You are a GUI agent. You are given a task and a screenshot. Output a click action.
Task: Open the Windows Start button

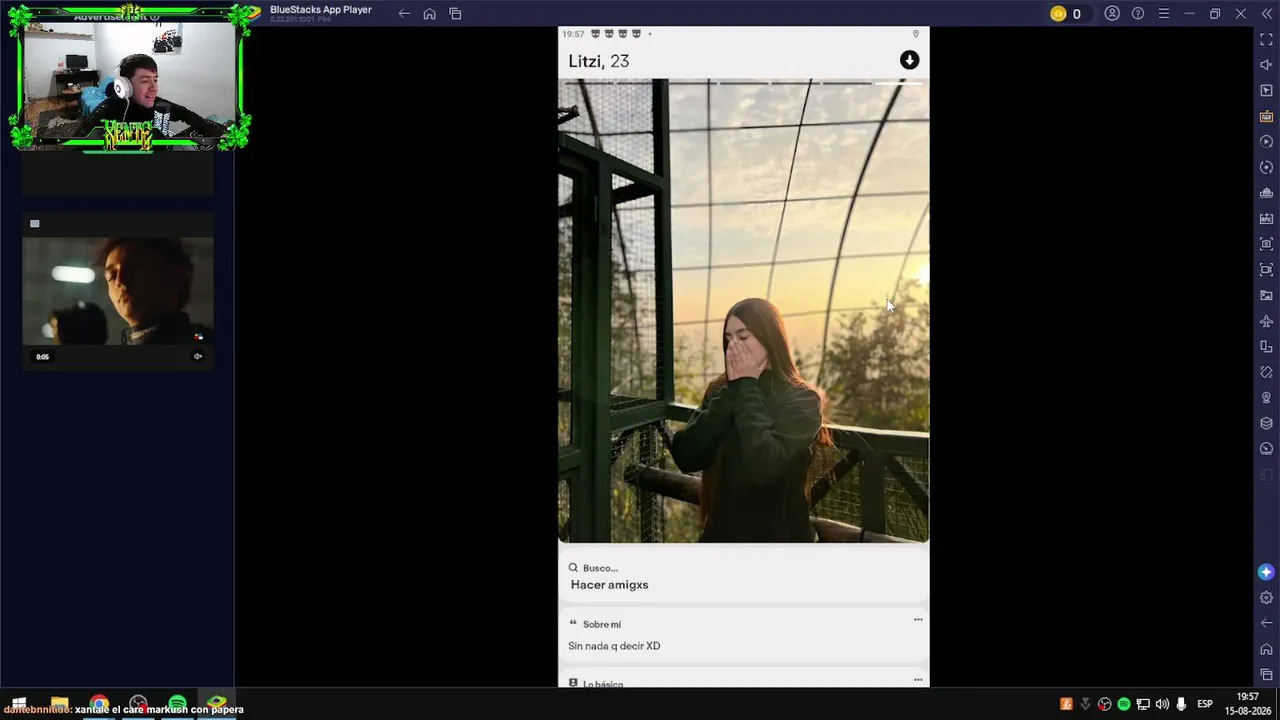click(18, 704)
